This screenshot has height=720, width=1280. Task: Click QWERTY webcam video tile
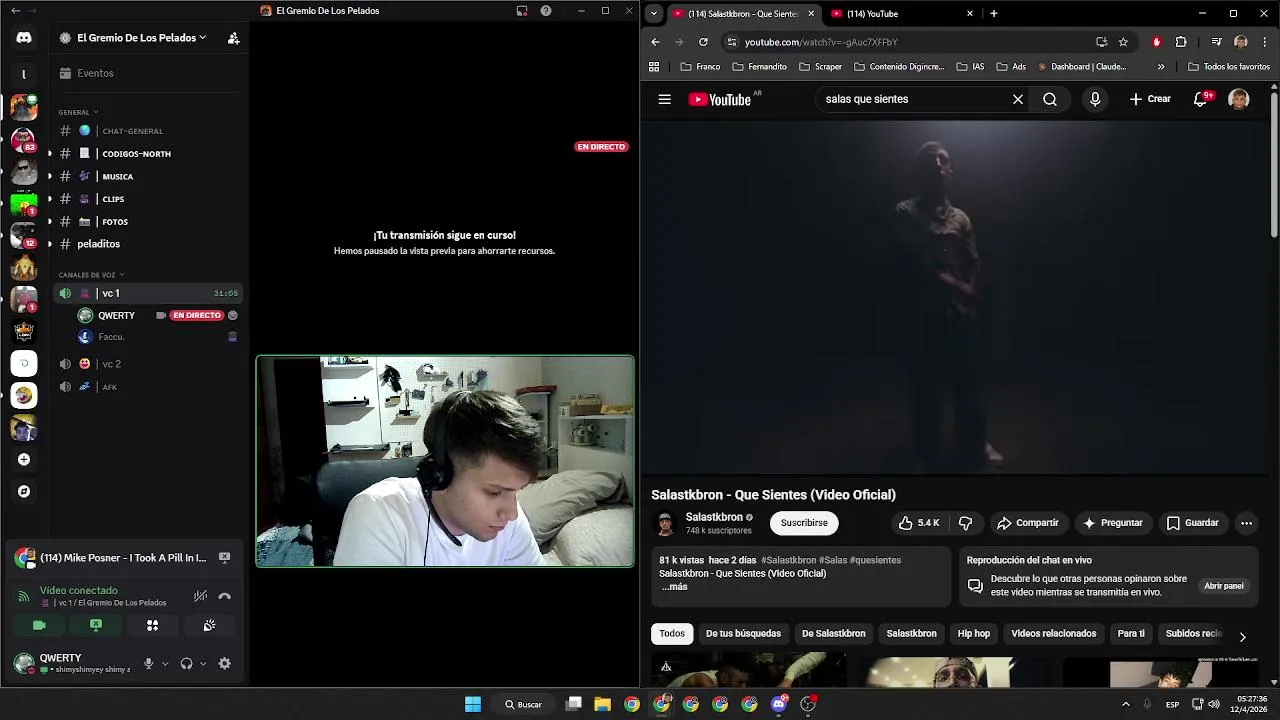(445, 461)
